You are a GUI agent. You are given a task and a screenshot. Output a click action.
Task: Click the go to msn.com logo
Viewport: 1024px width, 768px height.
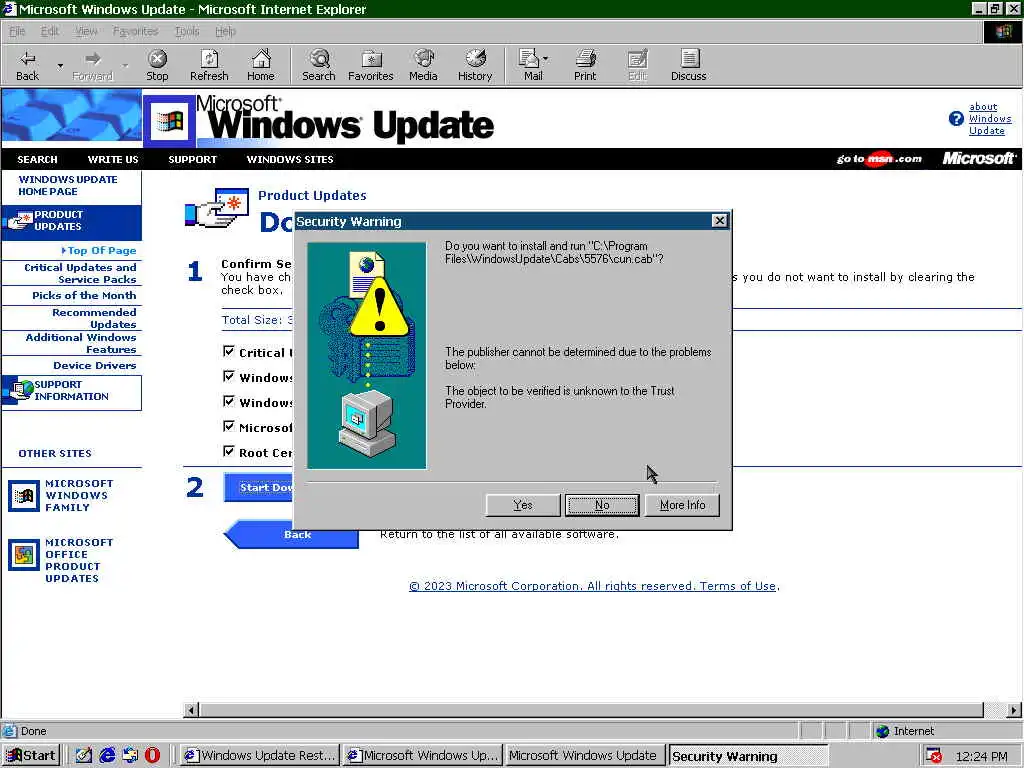pyautogui.click(x=879, y=159)
